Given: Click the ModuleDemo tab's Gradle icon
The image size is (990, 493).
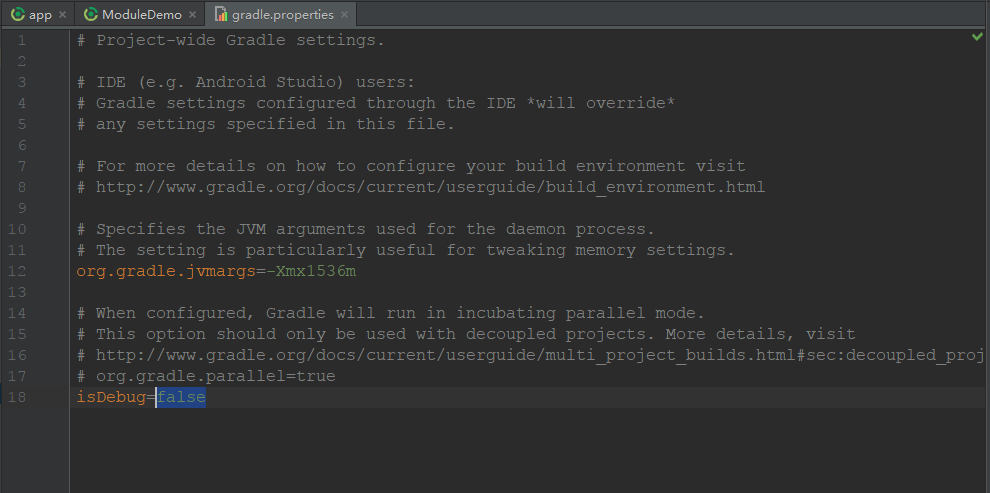Looking at the screenshot, I should click(91, 14).
